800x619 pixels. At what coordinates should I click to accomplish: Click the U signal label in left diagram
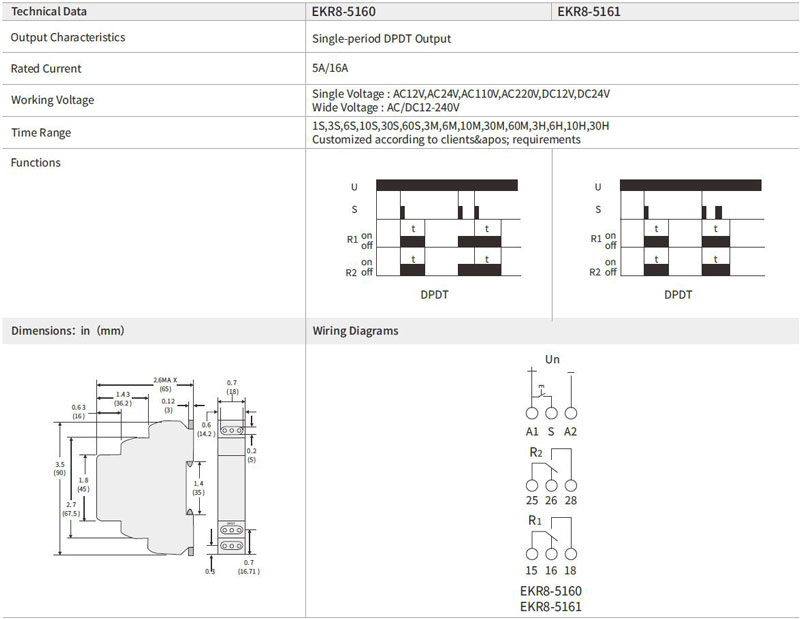tap(354, 187)
